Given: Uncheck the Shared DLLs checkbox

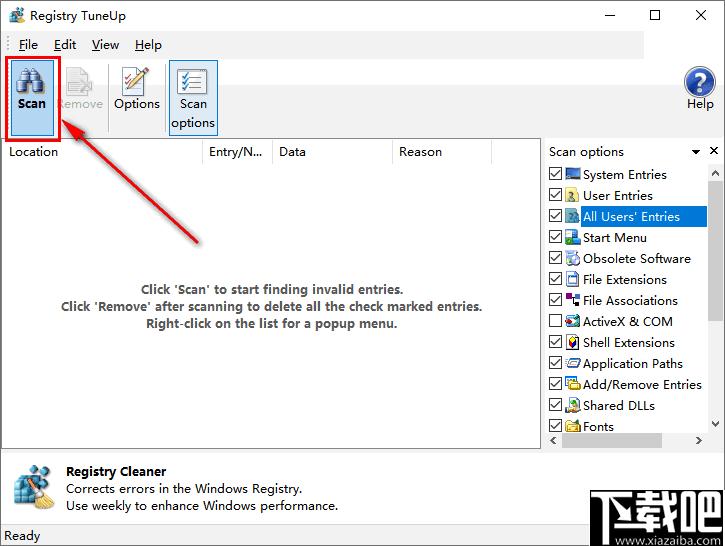Looking at the screenshot, I should point(555,405).
